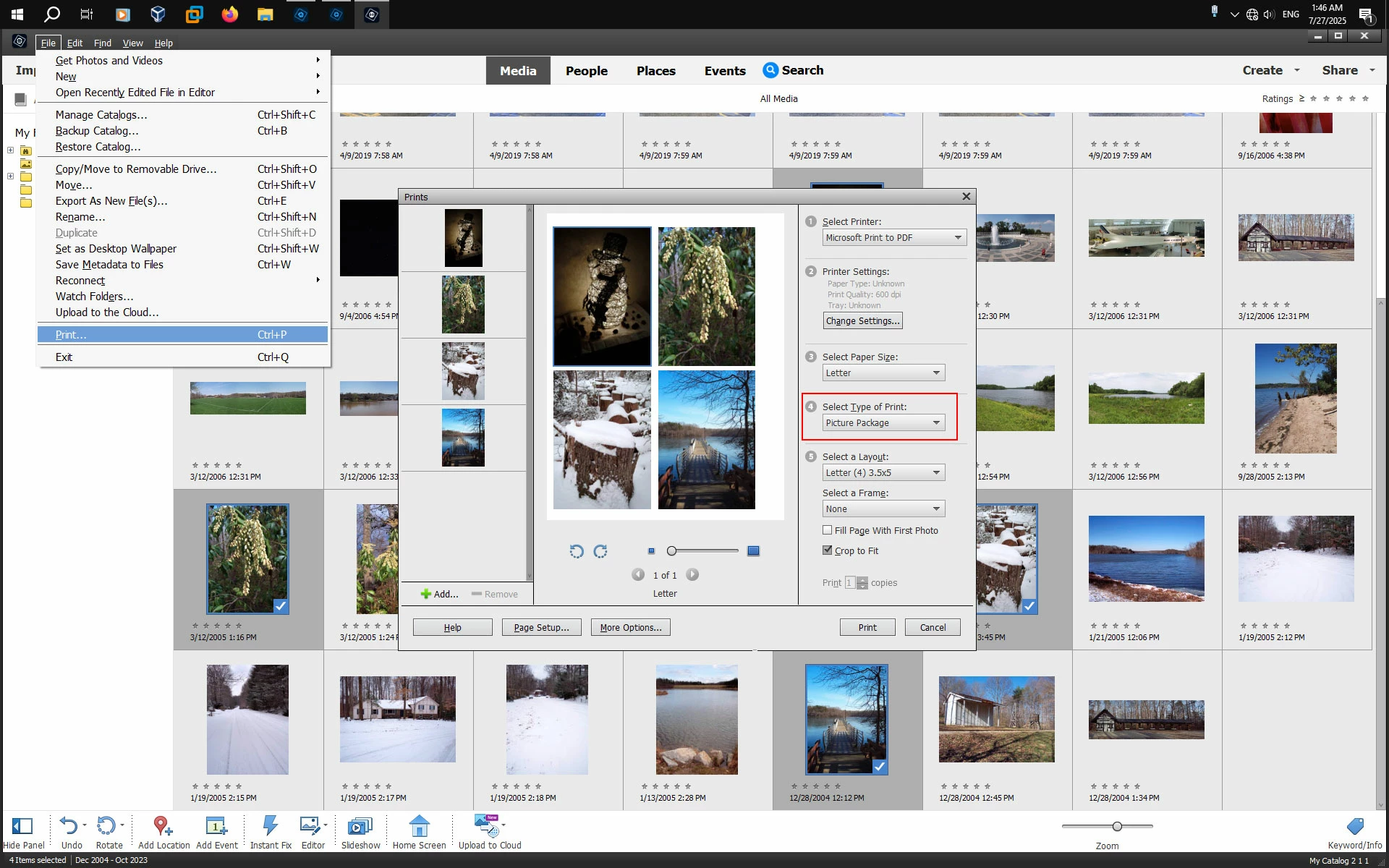Viewport: 1389px width, 868px height.
Task: Uncheck the Crop to Fit checkbox
Action: point(827,550)
